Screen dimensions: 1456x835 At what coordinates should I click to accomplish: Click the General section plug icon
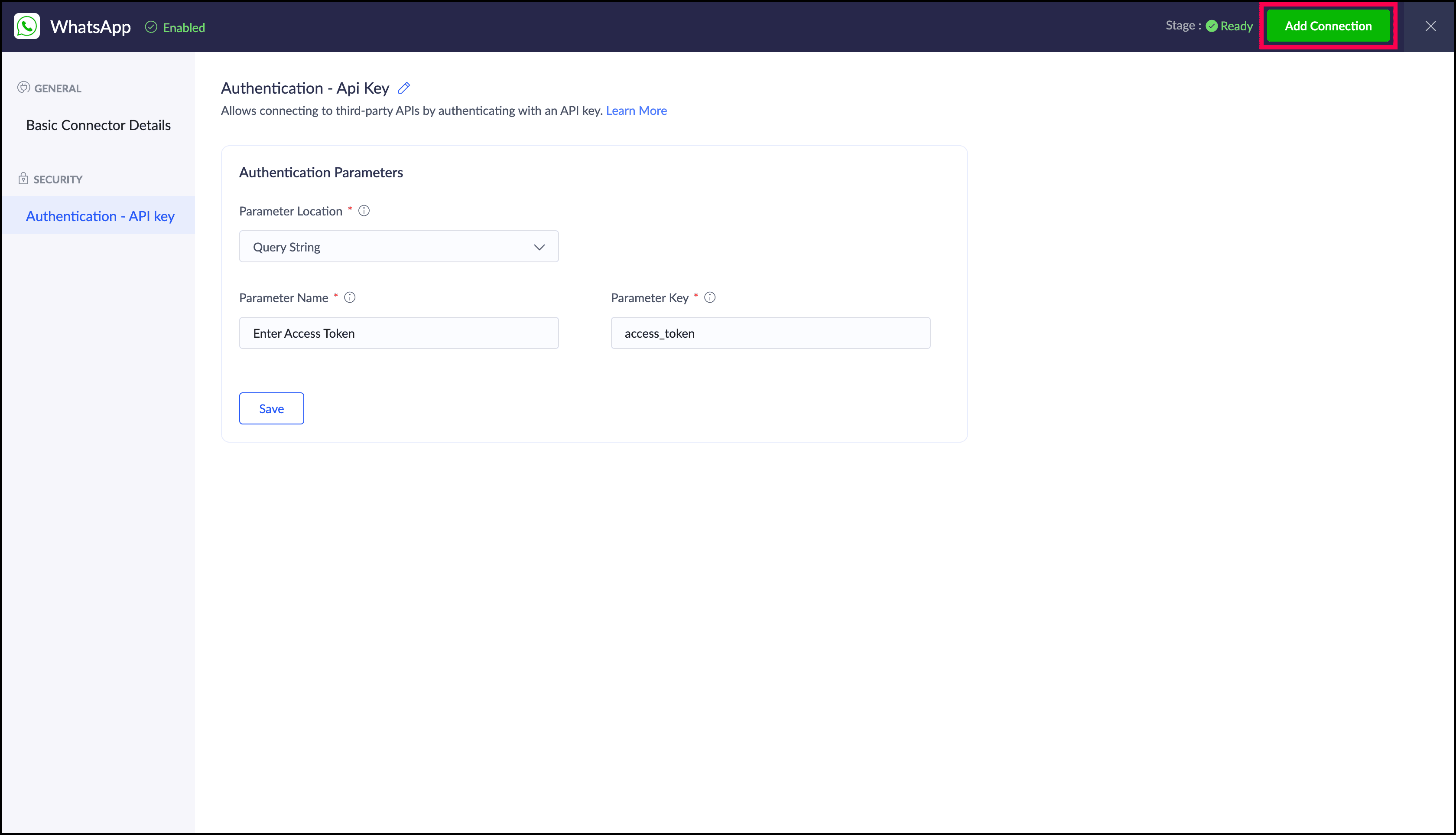[23, 88]
